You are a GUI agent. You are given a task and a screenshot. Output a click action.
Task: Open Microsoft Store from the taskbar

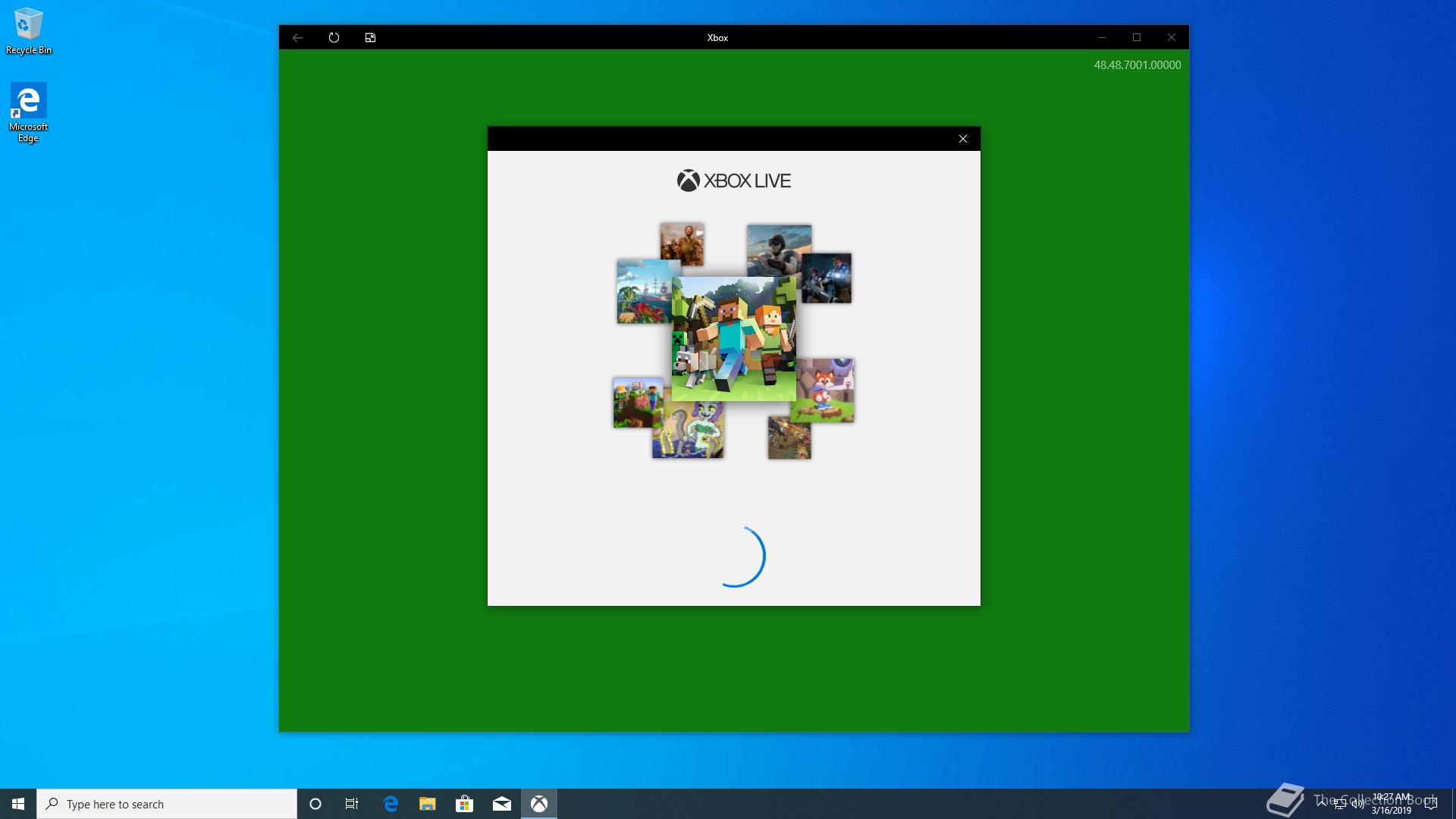pos(465,804)
